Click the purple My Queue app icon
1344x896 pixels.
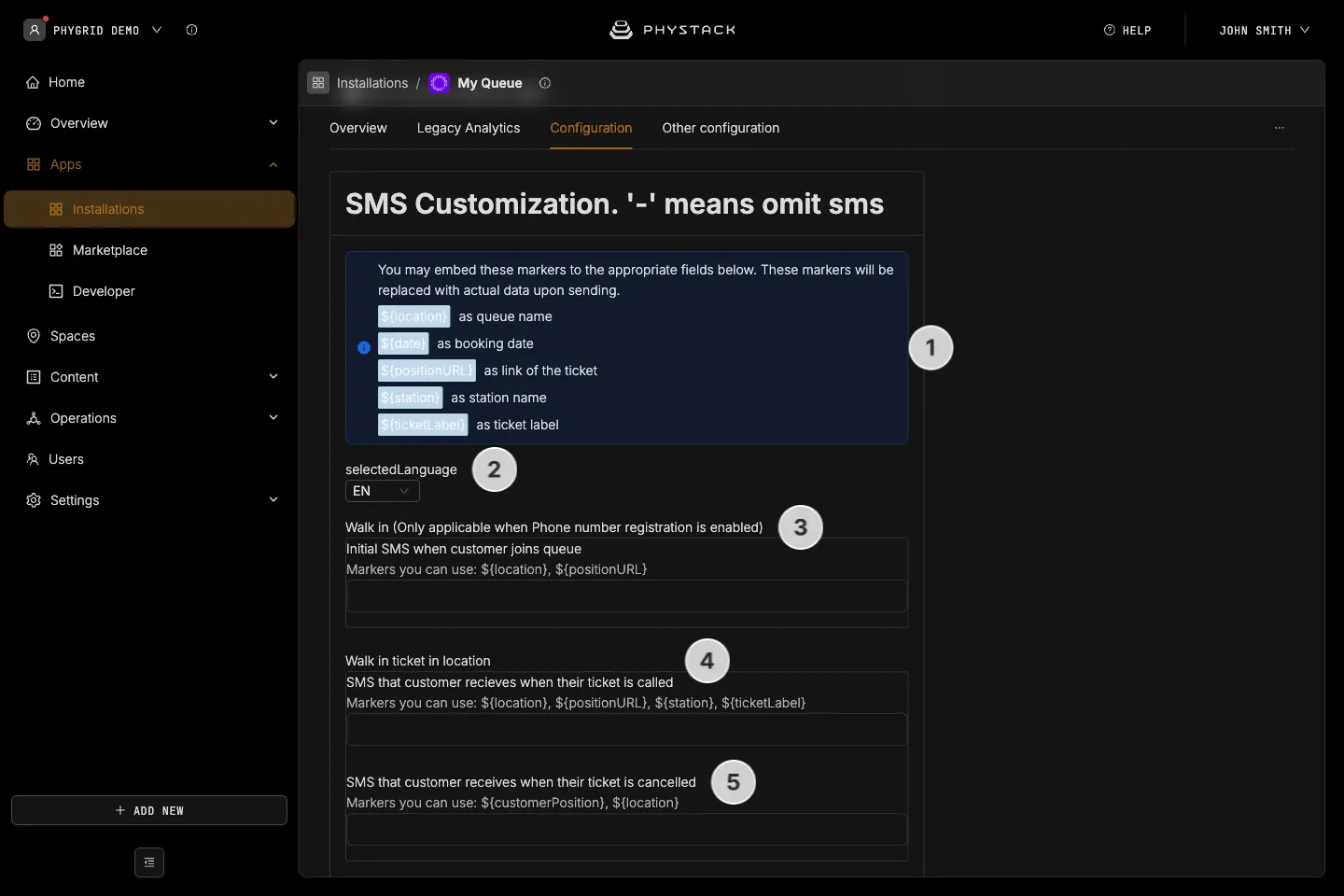pos(439,83)
